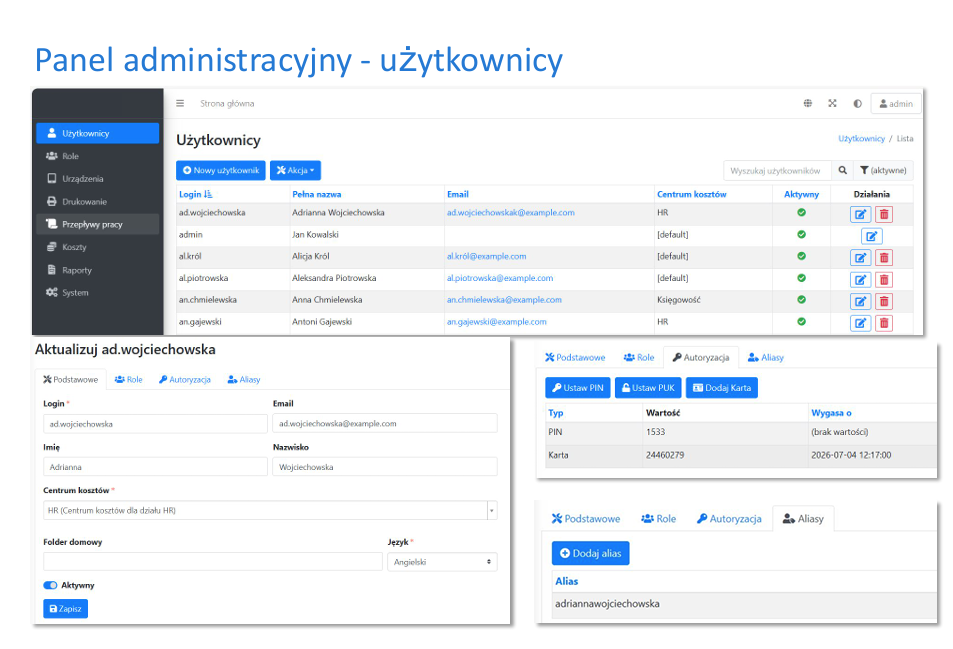Toggle fullscreen with the expand arrows icon
This screenshot has height=649, width=953.
(832, 103)
